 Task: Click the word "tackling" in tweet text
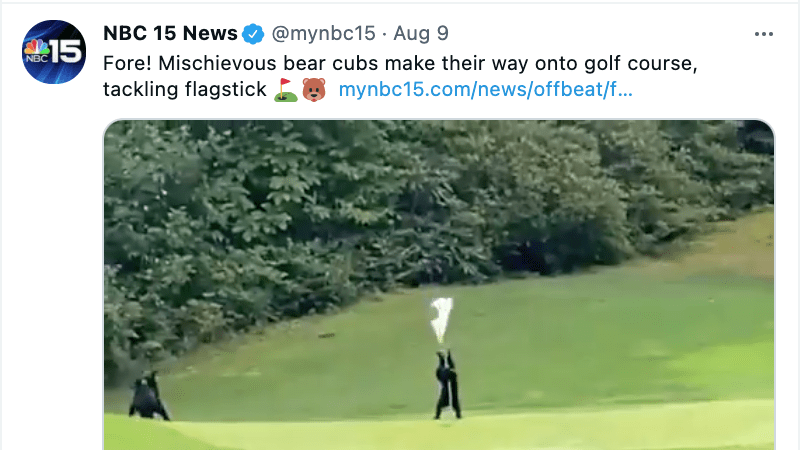(141, 90)
